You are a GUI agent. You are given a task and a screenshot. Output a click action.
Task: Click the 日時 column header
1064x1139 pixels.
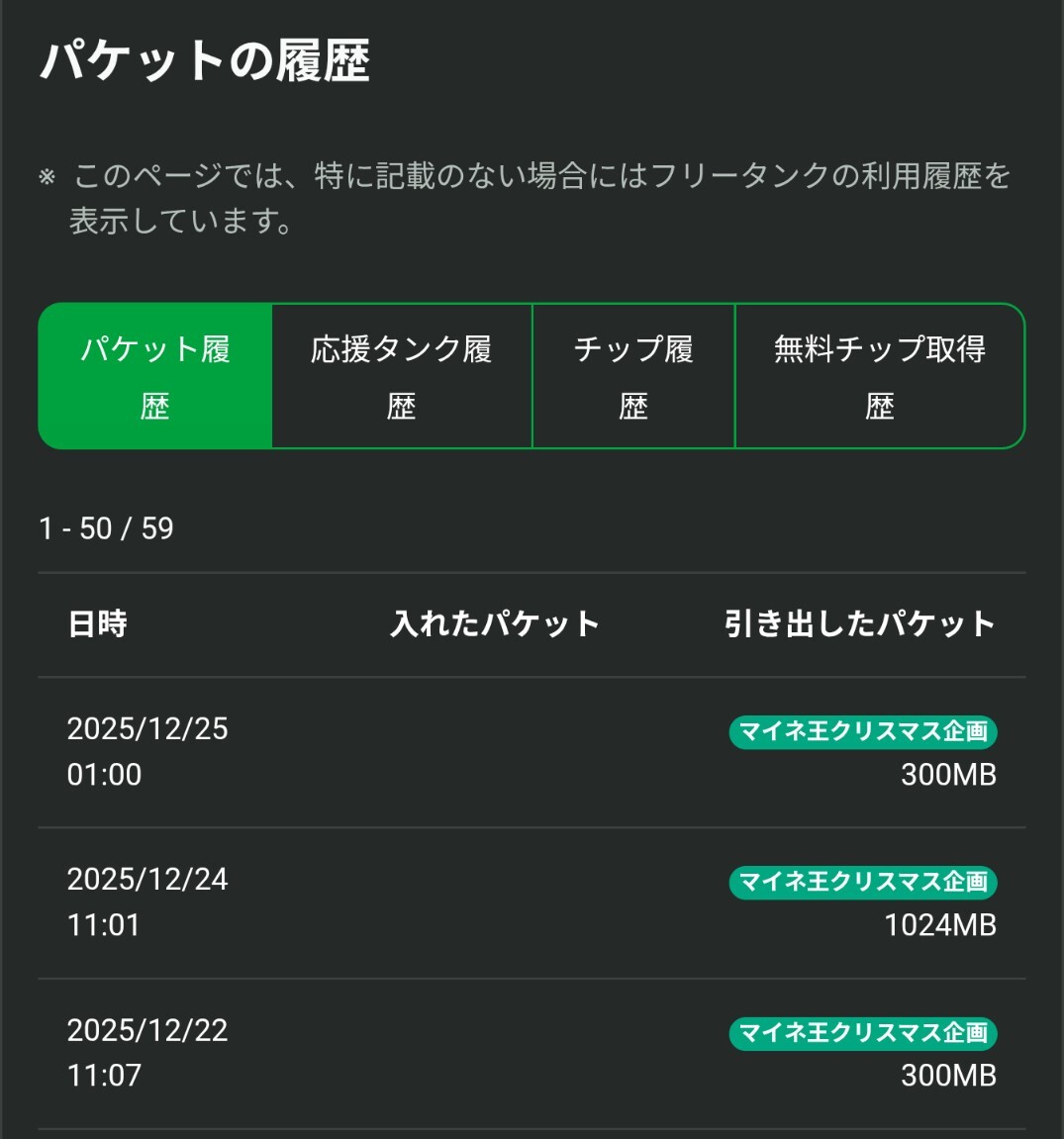(98, 624)
